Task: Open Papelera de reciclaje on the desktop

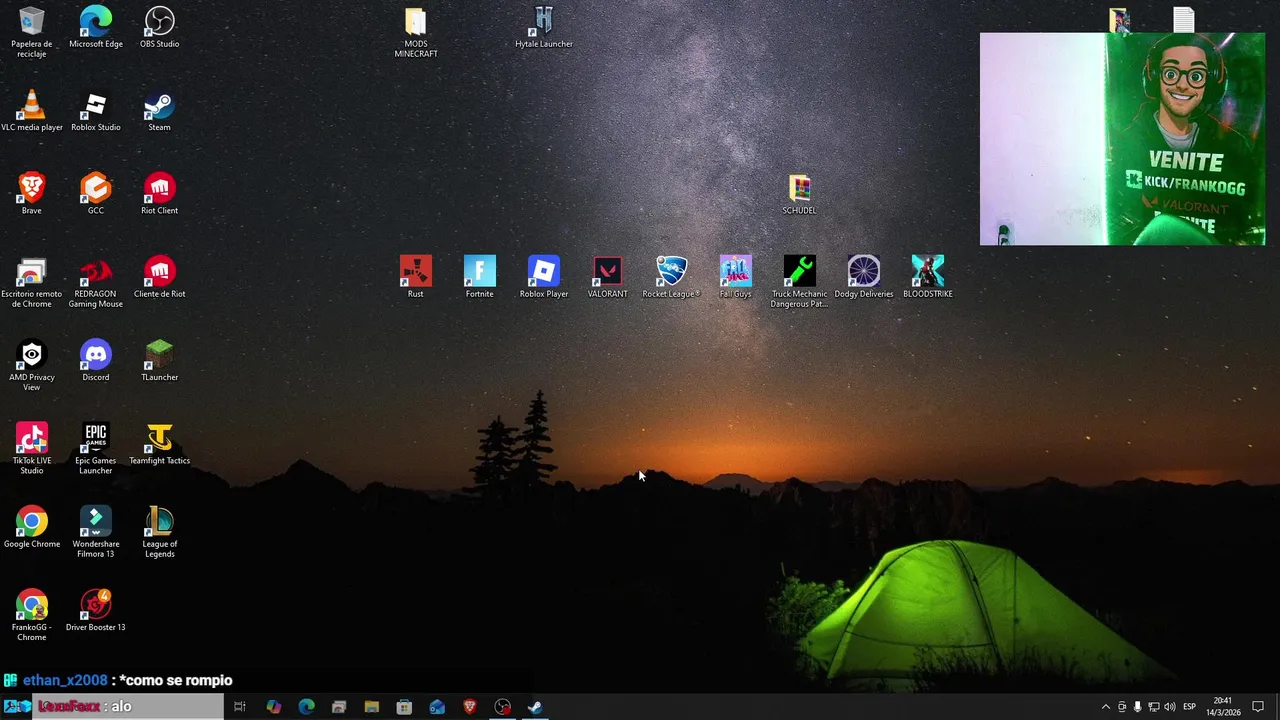Action: pyautogui.click(x=32, y=32)
